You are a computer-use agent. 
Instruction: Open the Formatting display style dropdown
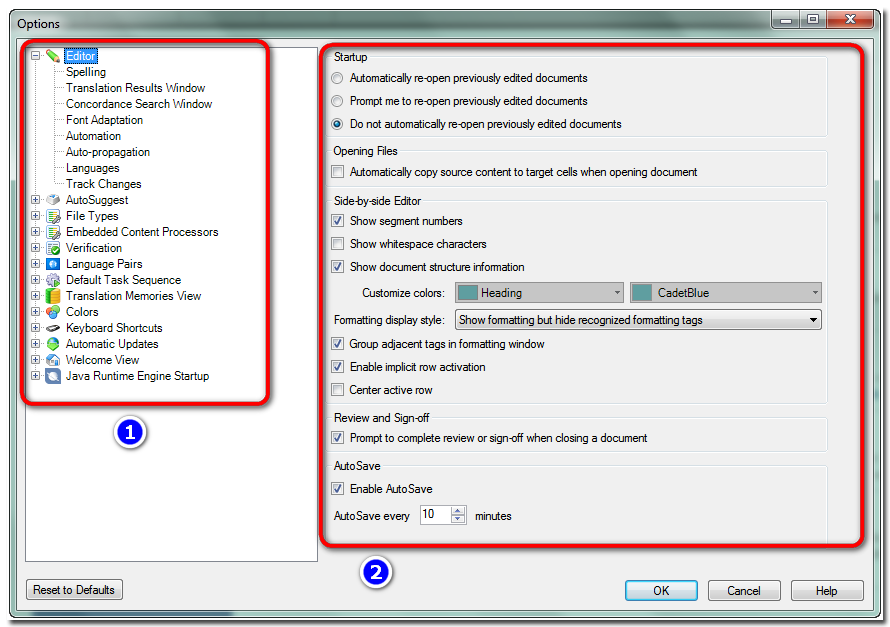638,320
